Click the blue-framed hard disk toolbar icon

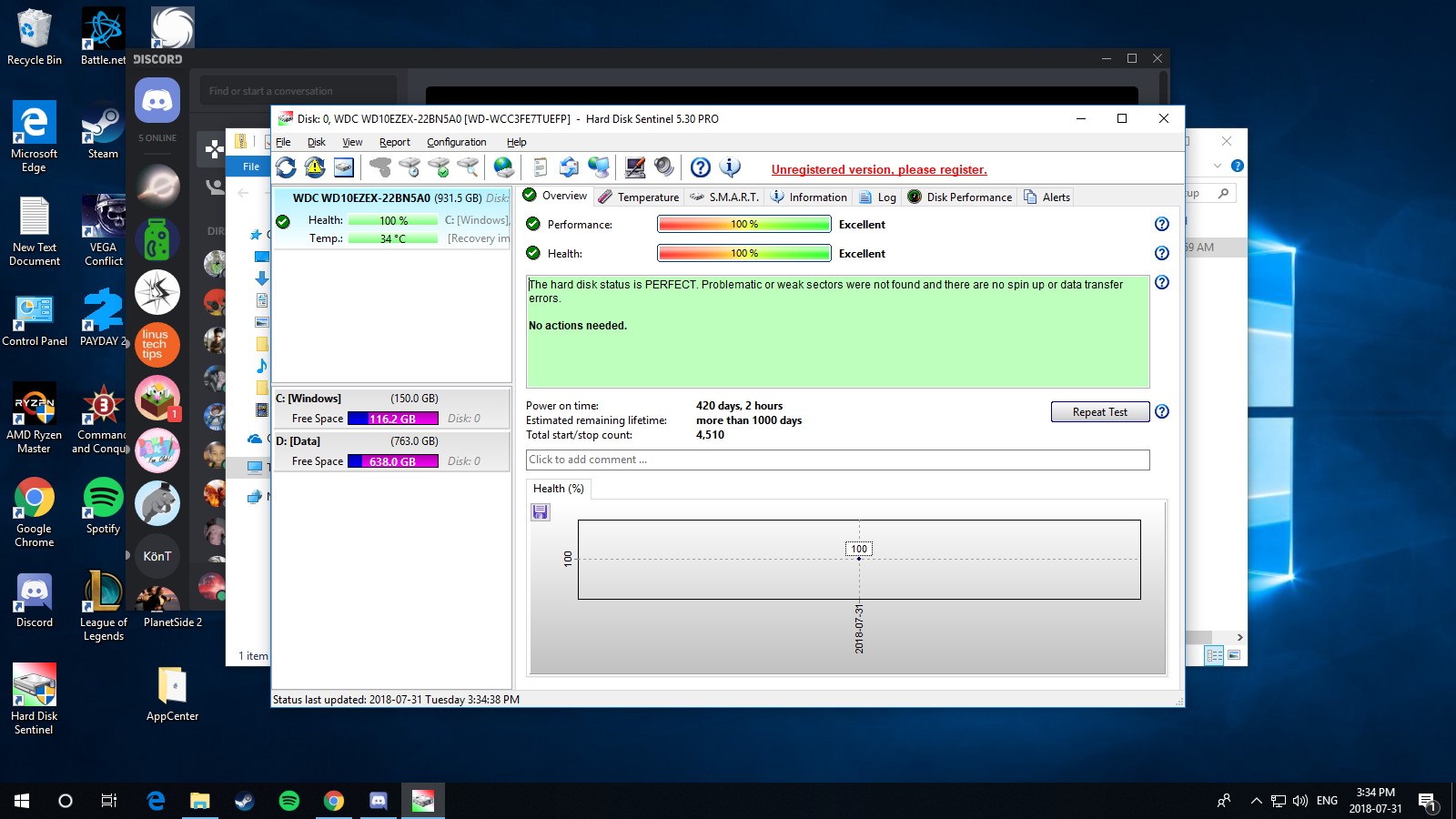coord(344,167)
